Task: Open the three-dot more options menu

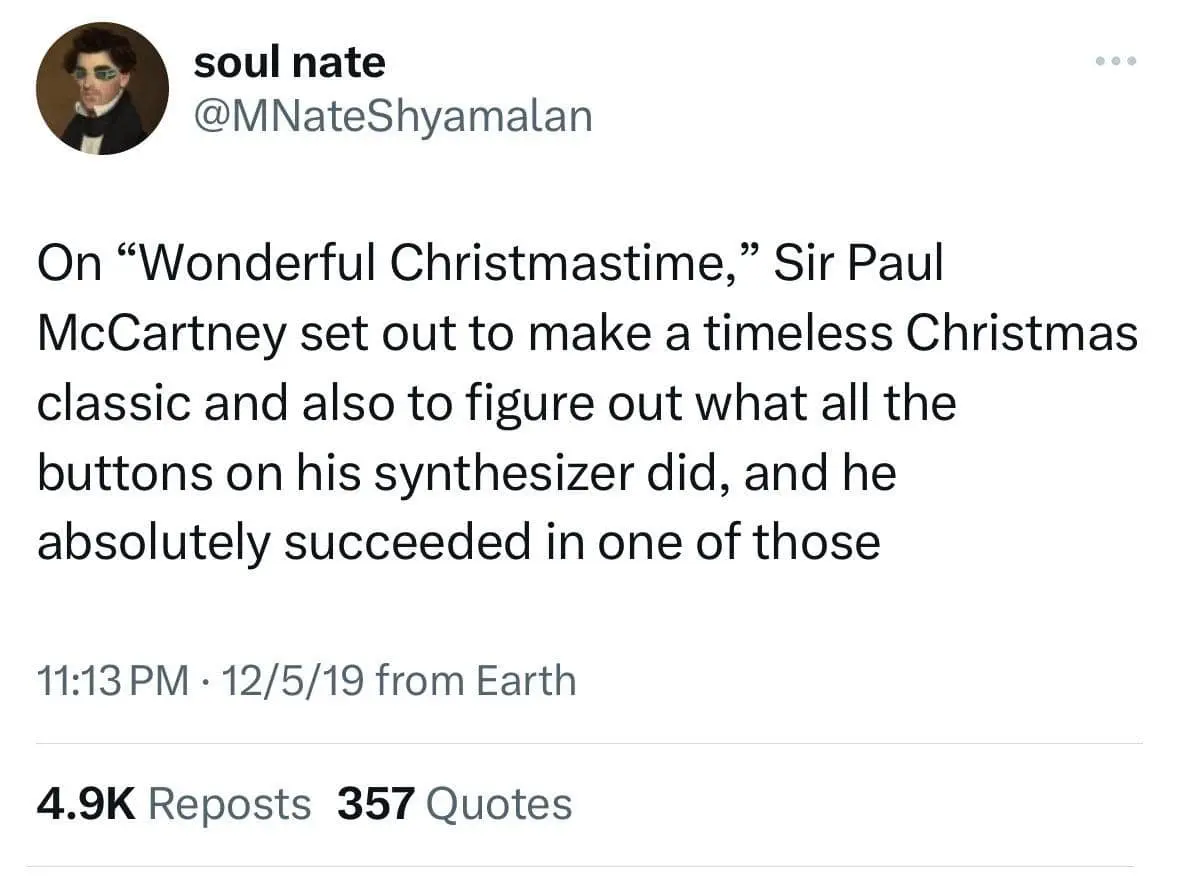Action: tap(1116, 62)
